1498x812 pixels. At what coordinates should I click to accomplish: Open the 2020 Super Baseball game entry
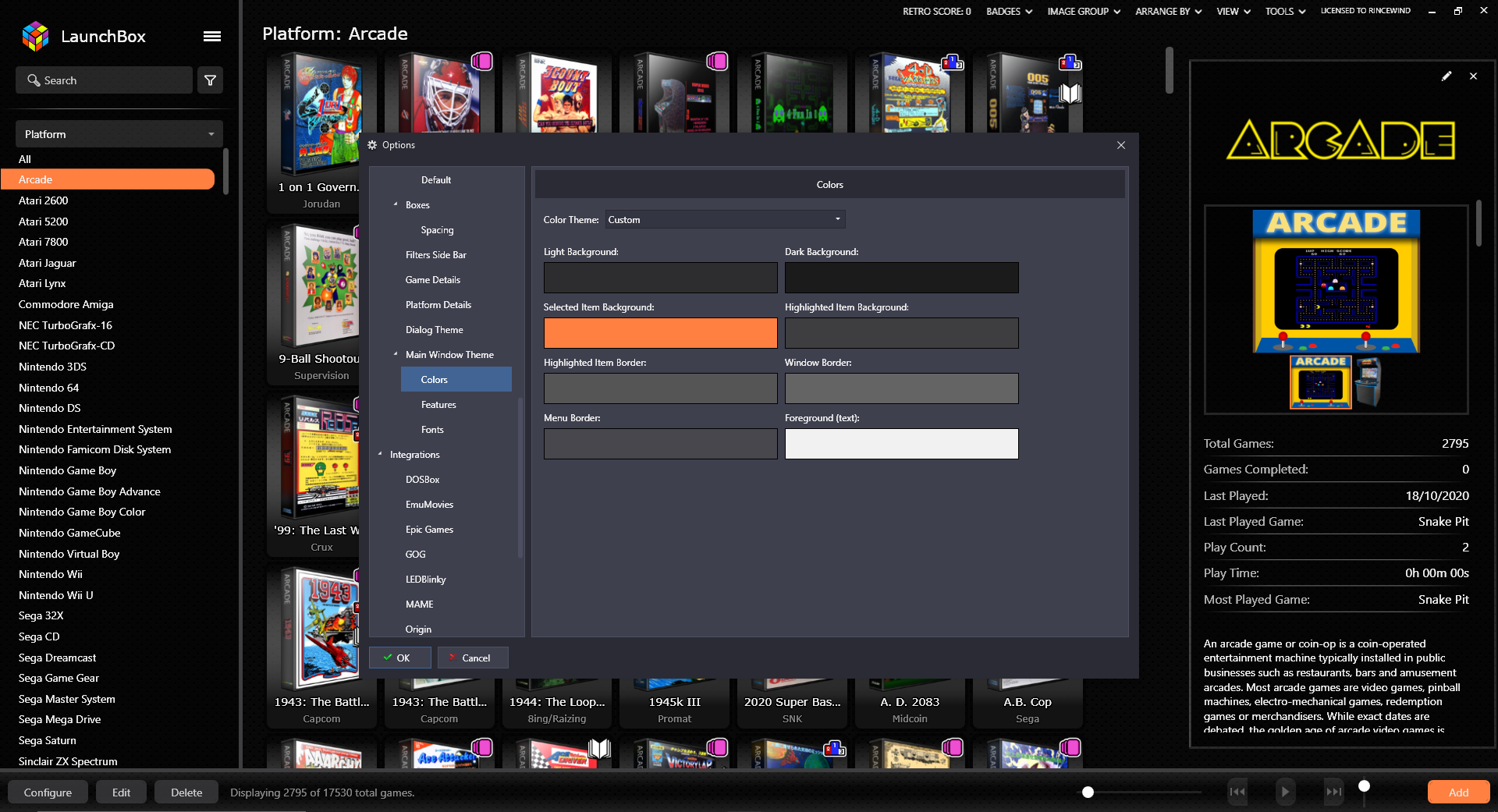(x=792, y=702)
